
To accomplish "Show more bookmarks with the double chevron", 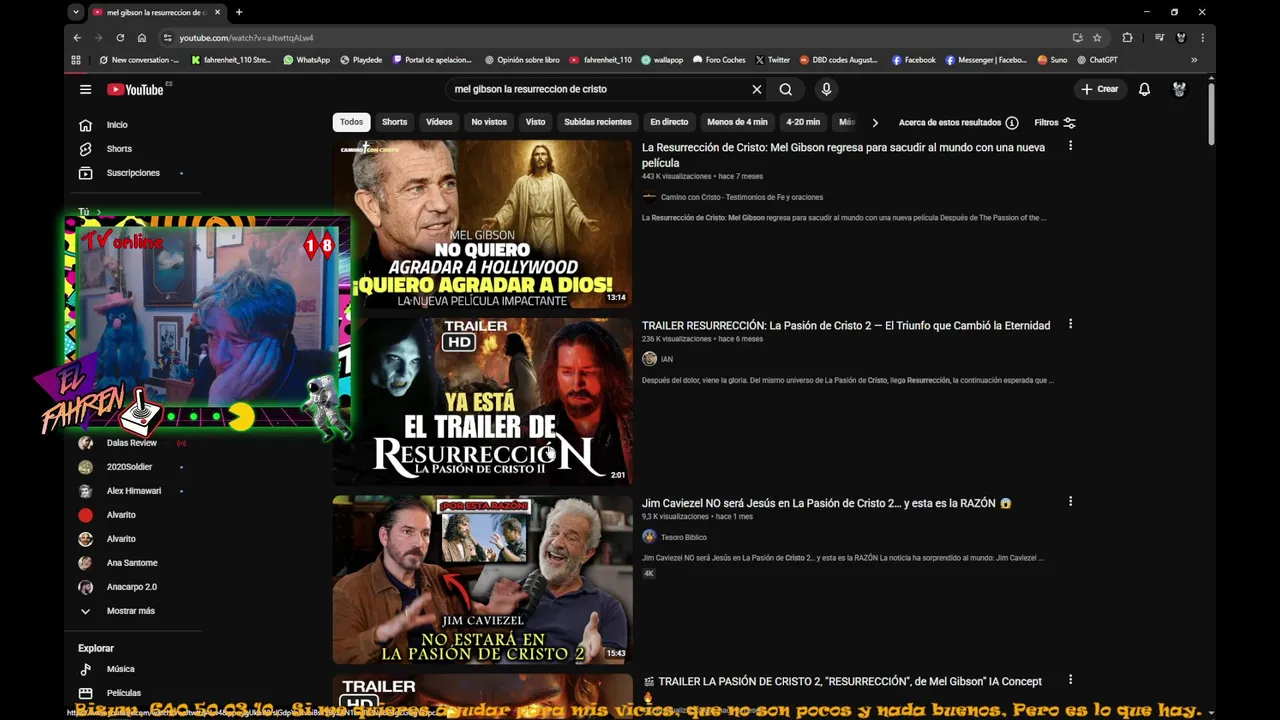I will 1194,60.
